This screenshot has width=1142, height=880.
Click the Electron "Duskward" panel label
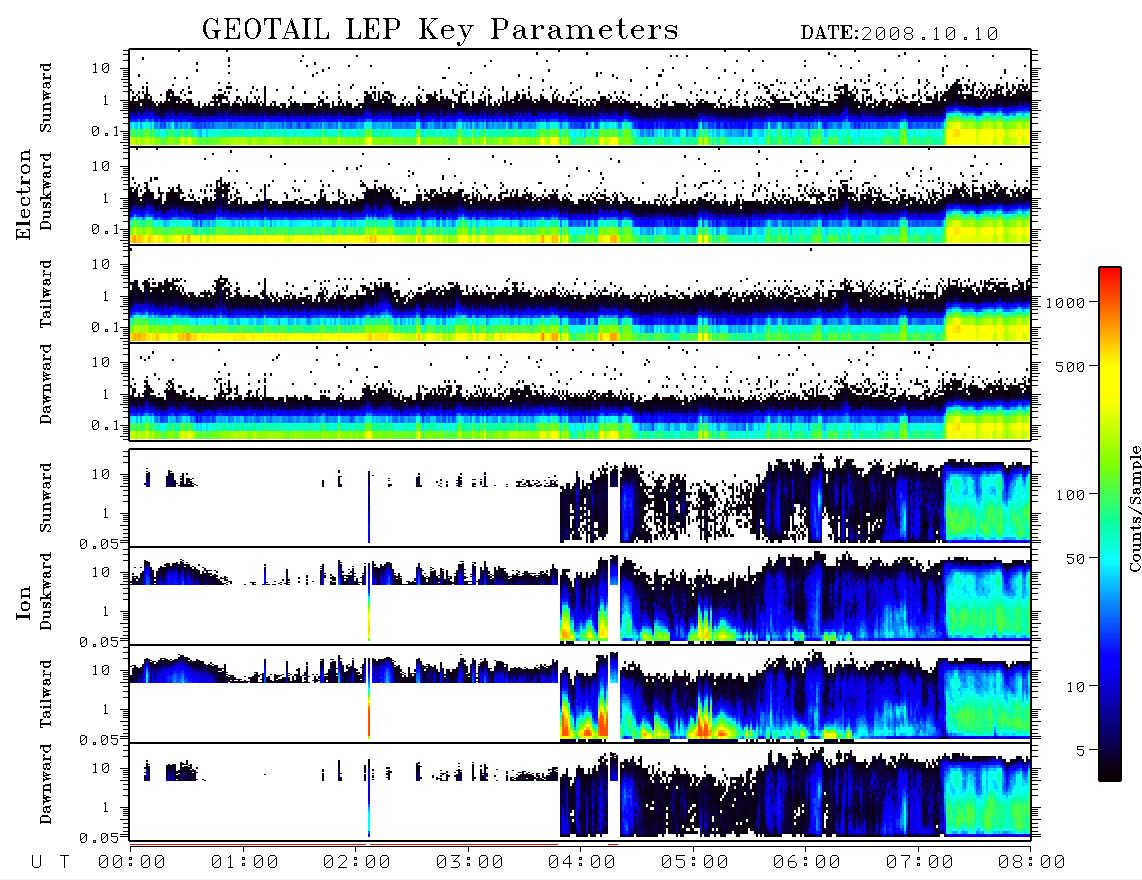coord(46,191)
